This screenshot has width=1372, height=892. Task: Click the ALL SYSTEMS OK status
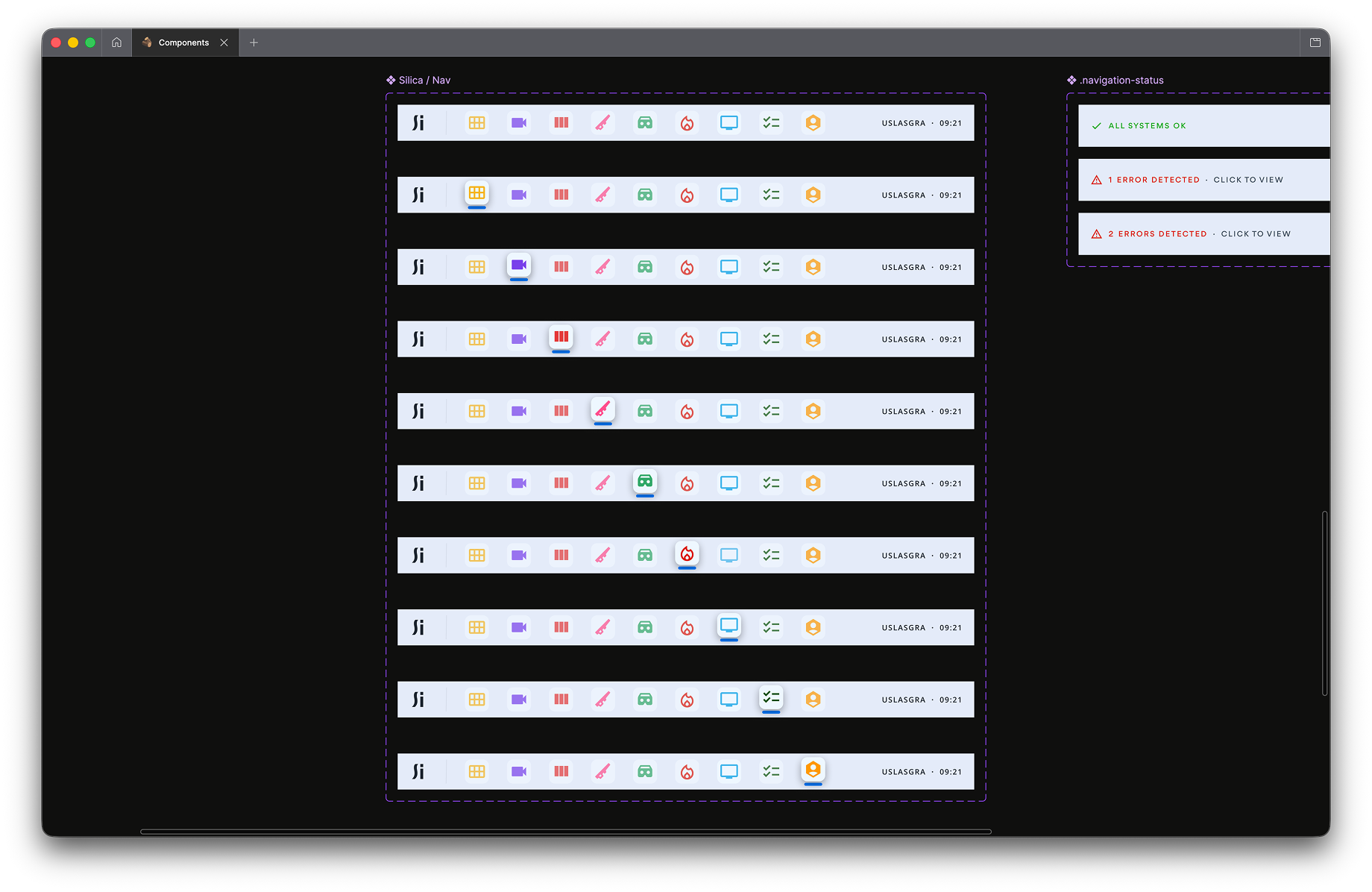[1147, 126]
